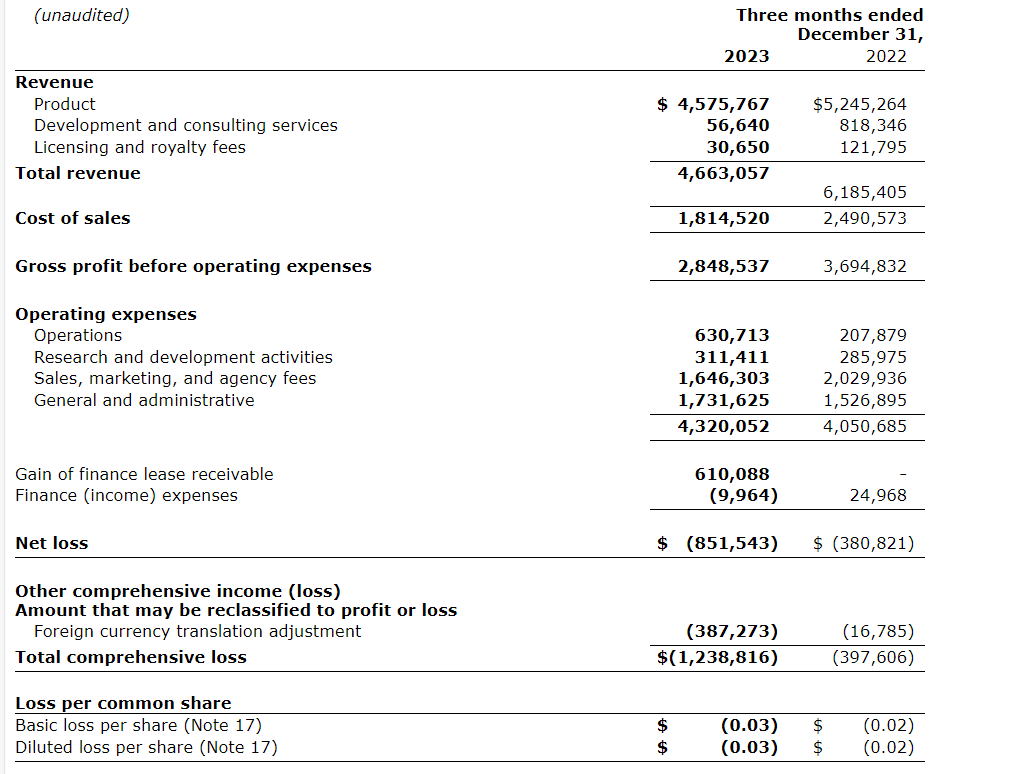
Task: Select total comprehensive loss $(1,238,816)
Action: click(717, 658)
